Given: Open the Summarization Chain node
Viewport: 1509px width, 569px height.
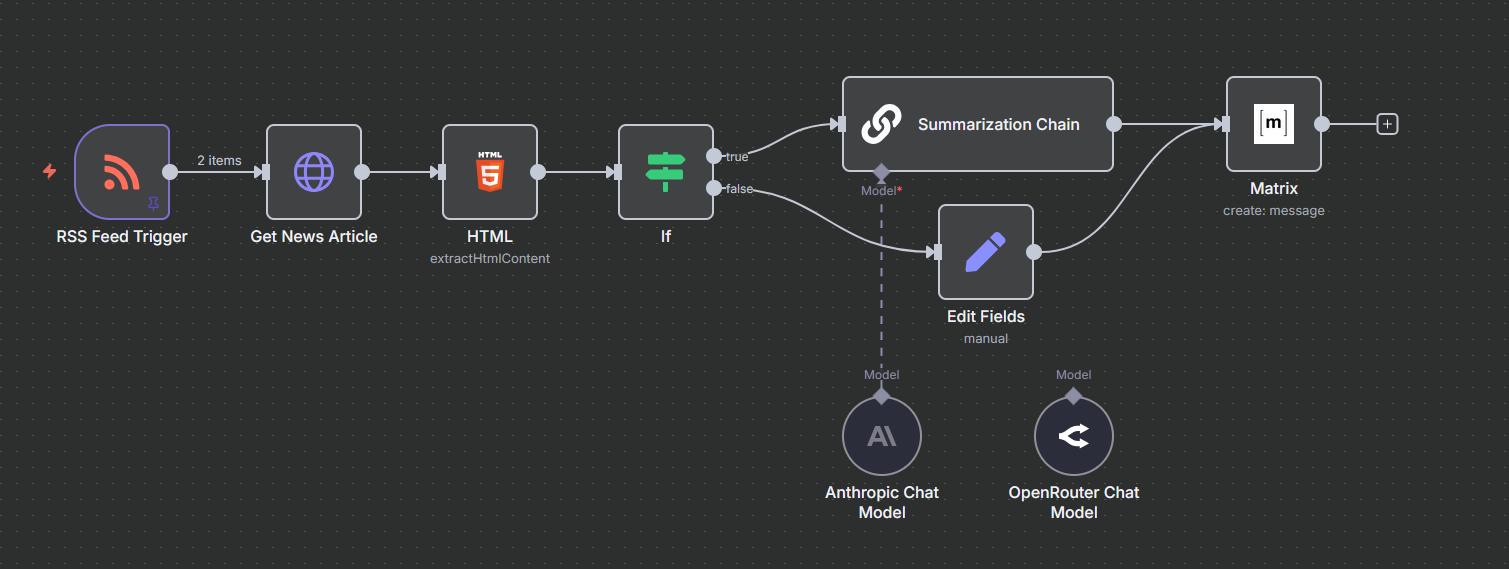Looking at the screenshot, I should (x=977, y=125).
